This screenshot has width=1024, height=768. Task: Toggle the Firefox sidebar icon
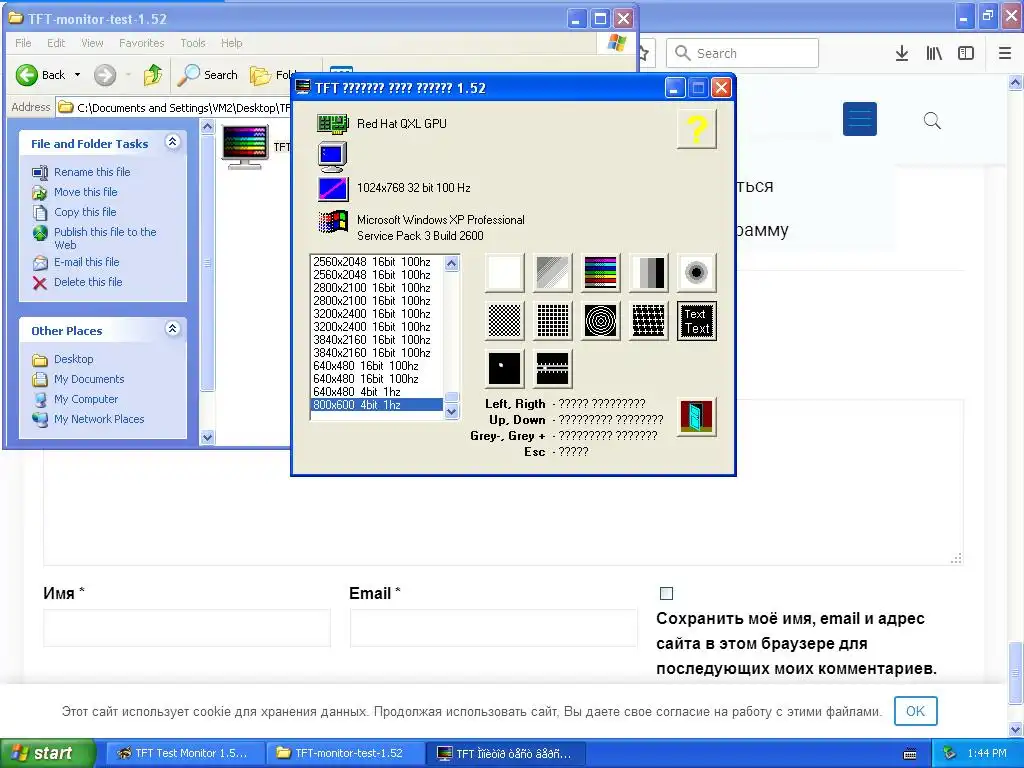tap(966, 54)
